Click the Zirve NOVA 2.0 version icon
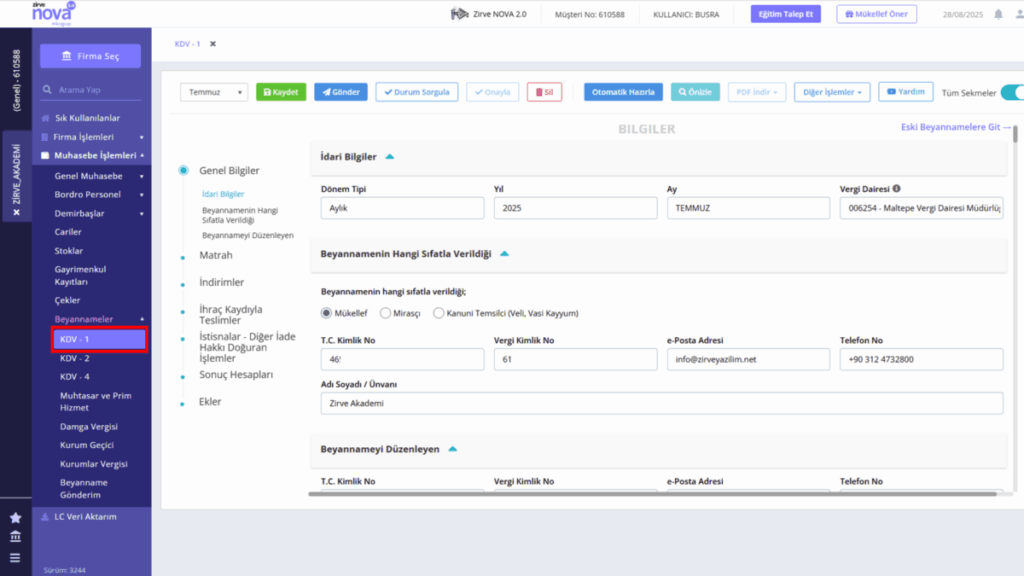This screenshot has width=1024, height=576. click(x=460, y=14)
